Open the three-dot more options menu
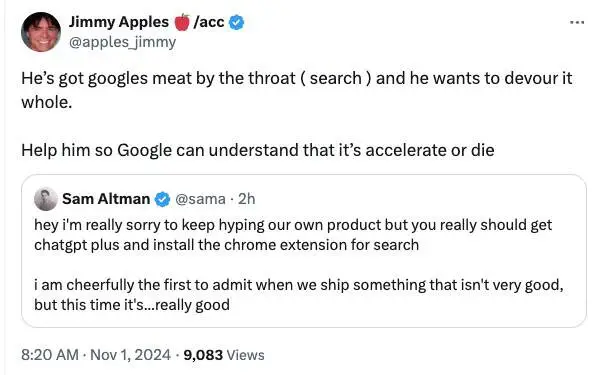This screenshot has height=375, width=592. click(x=577, y=23)
